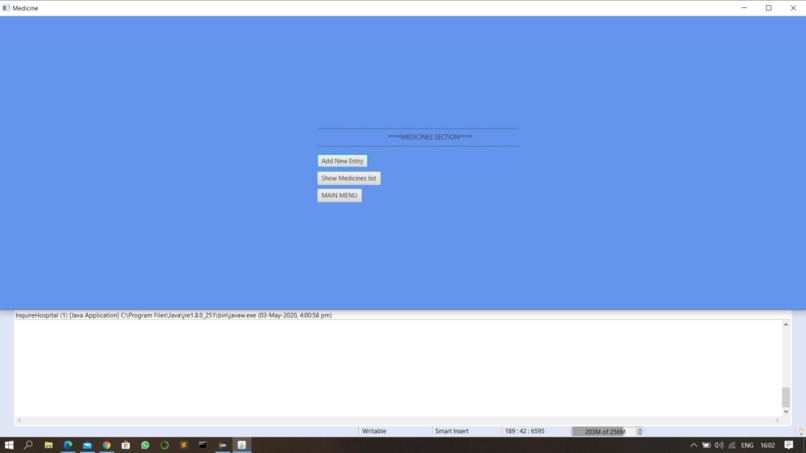Open the taskbar search magnifier
Screen dimensions: 806x453
pyautogui.click(x=28, y=445)
